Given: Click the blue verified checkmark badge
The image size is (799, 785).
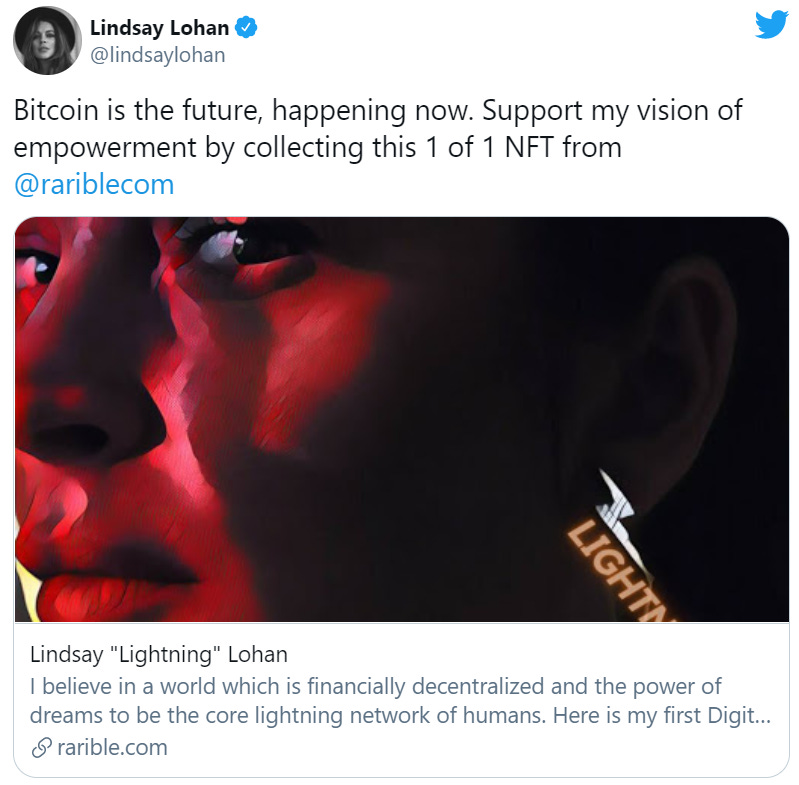Looking at the screenshot, I should (246, 28).
